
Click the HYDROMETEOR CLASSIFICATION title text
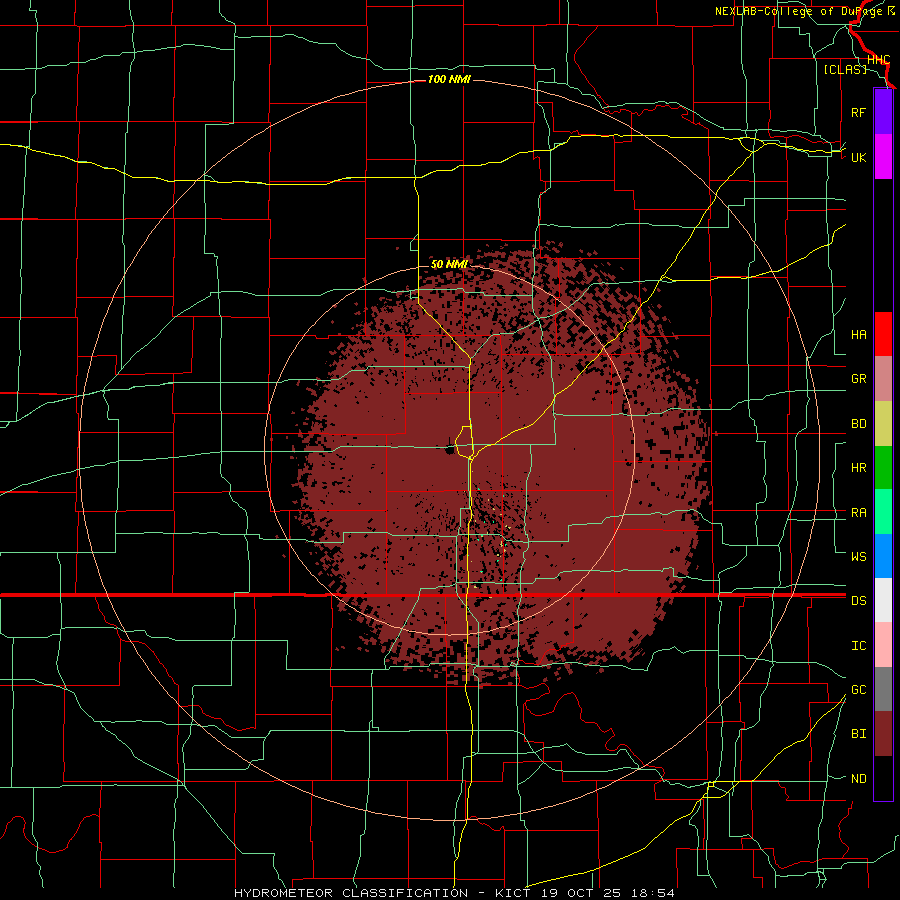[351, 893]
